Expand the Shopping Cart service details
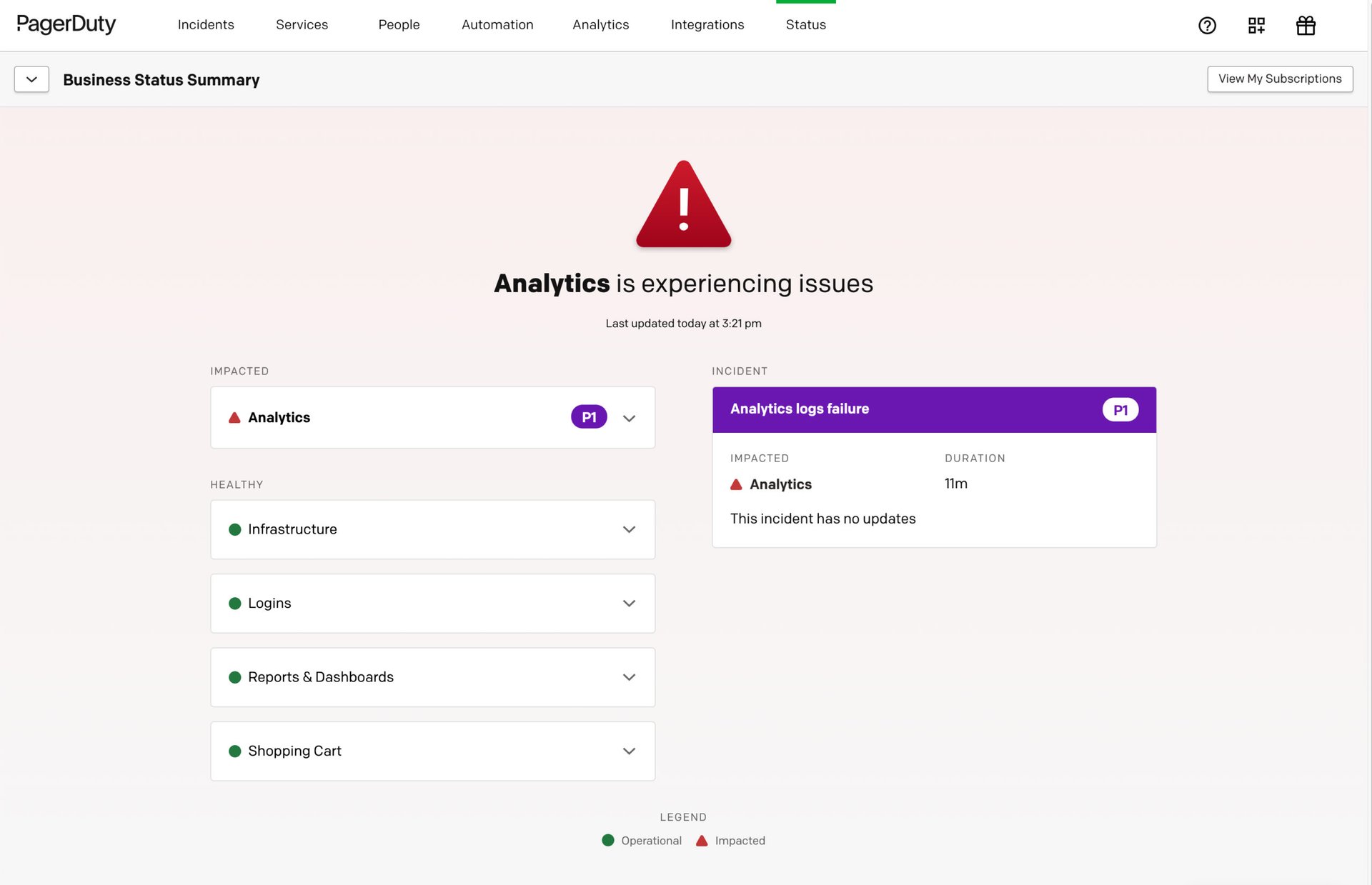The height and width of the screenshot is (885, 1372). 629,751
